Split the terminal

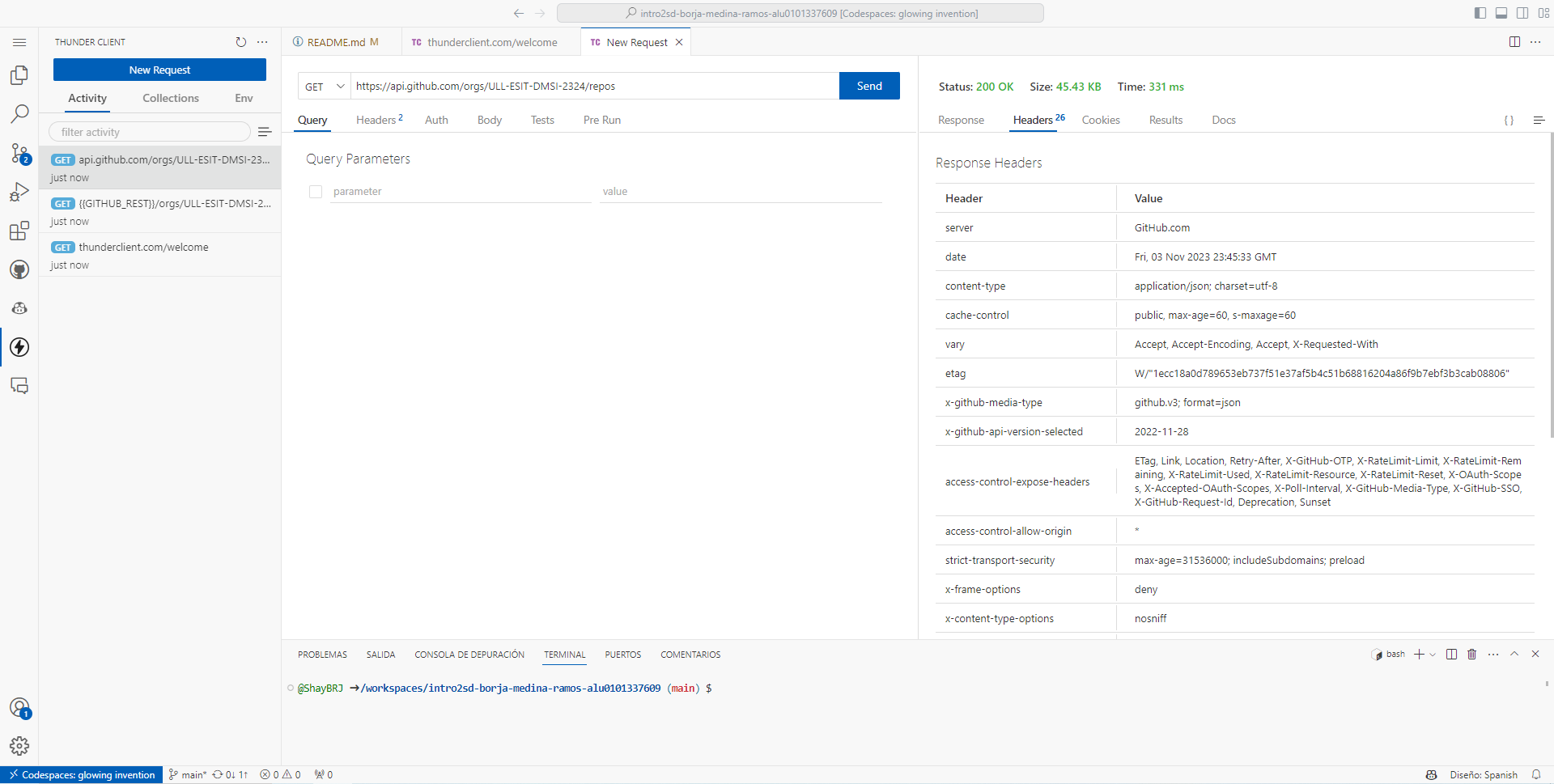click(1451, 654)
